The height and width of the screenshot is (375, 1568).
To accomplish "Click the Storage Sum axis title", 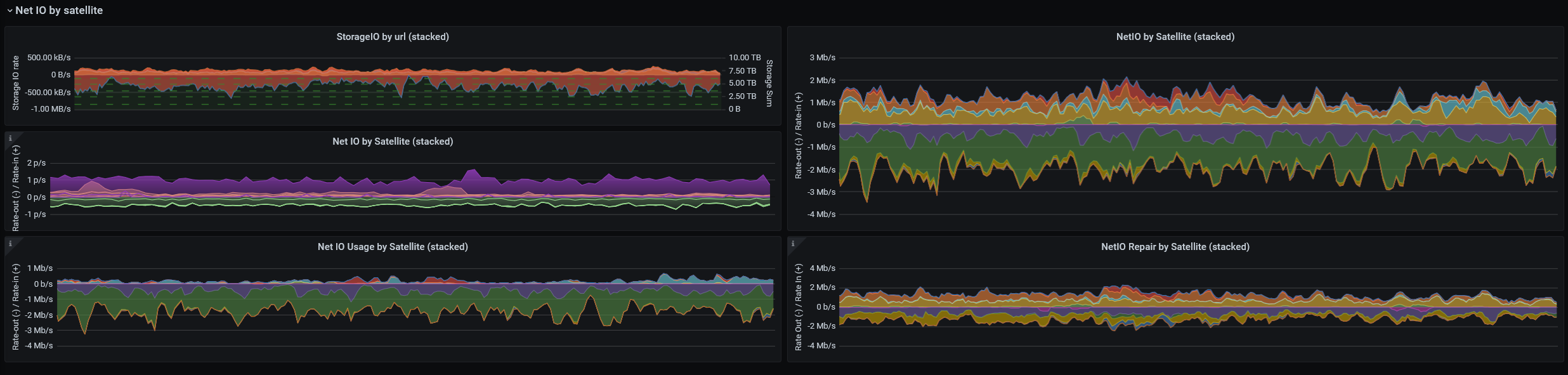I will tap(769, 83).
